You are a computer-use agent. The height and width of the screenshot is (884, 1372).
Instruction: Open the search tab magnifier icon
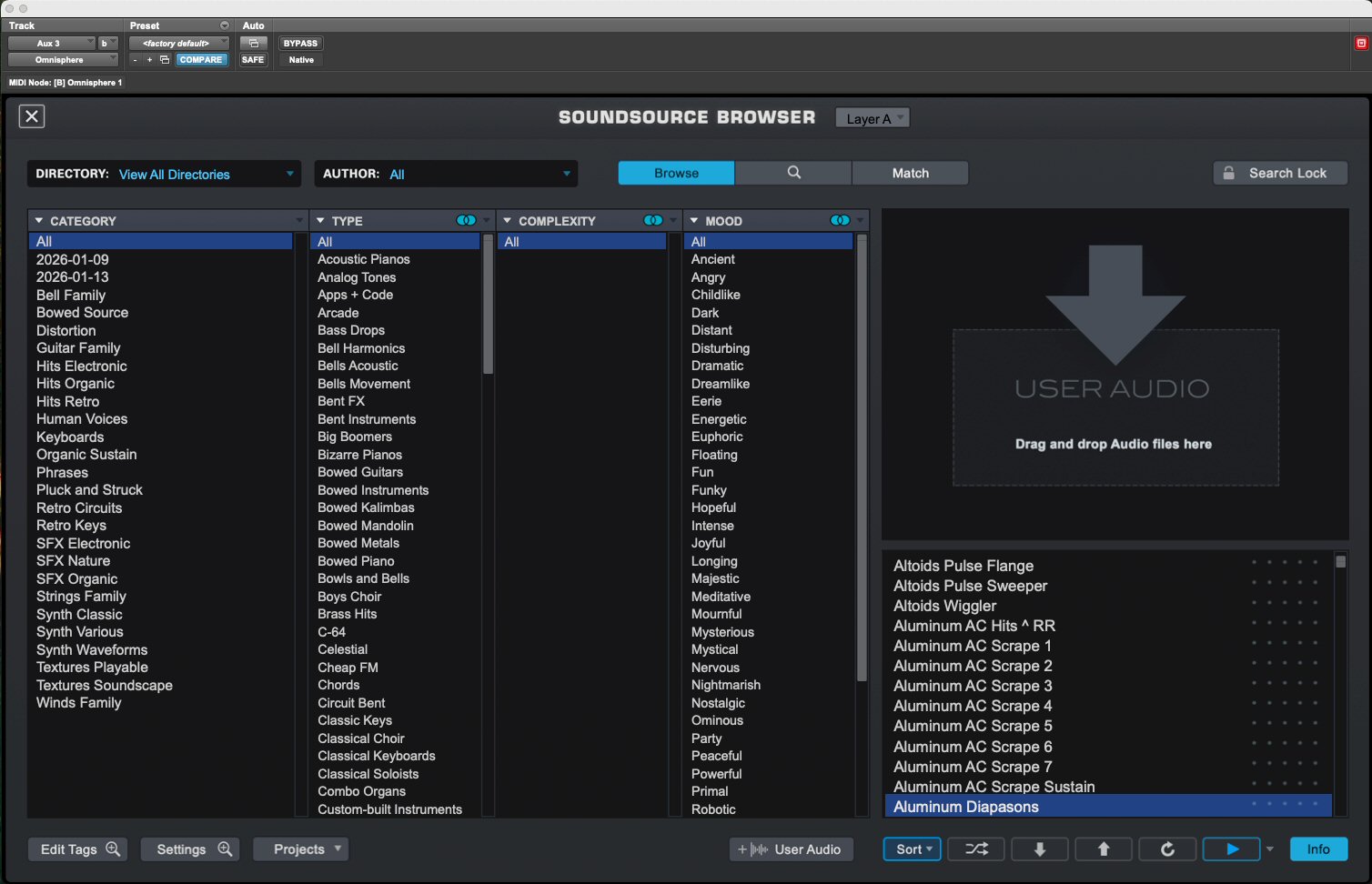pos(793,173)
